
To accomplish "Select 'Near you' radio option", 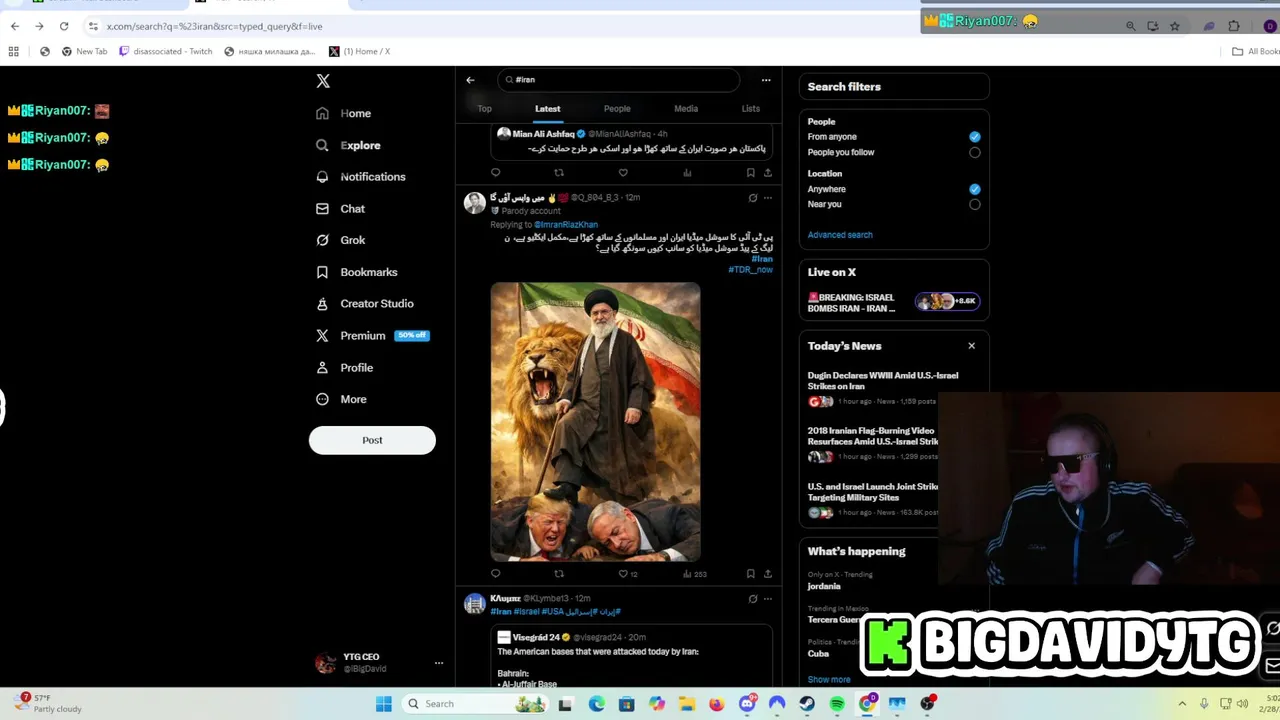I will (x=975, y=205).
